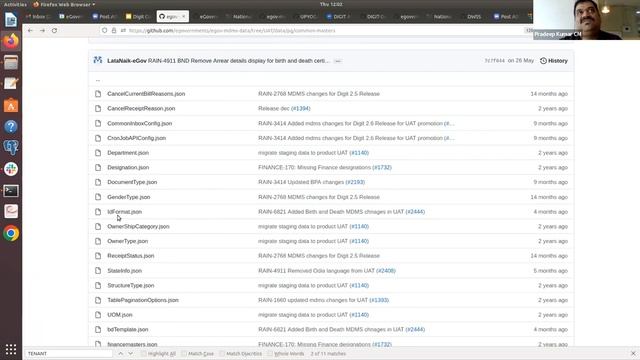This screenshot has width=640, height=360.
Task: Launch Google Chrome from the dock
Action: (x=11, y=233)
